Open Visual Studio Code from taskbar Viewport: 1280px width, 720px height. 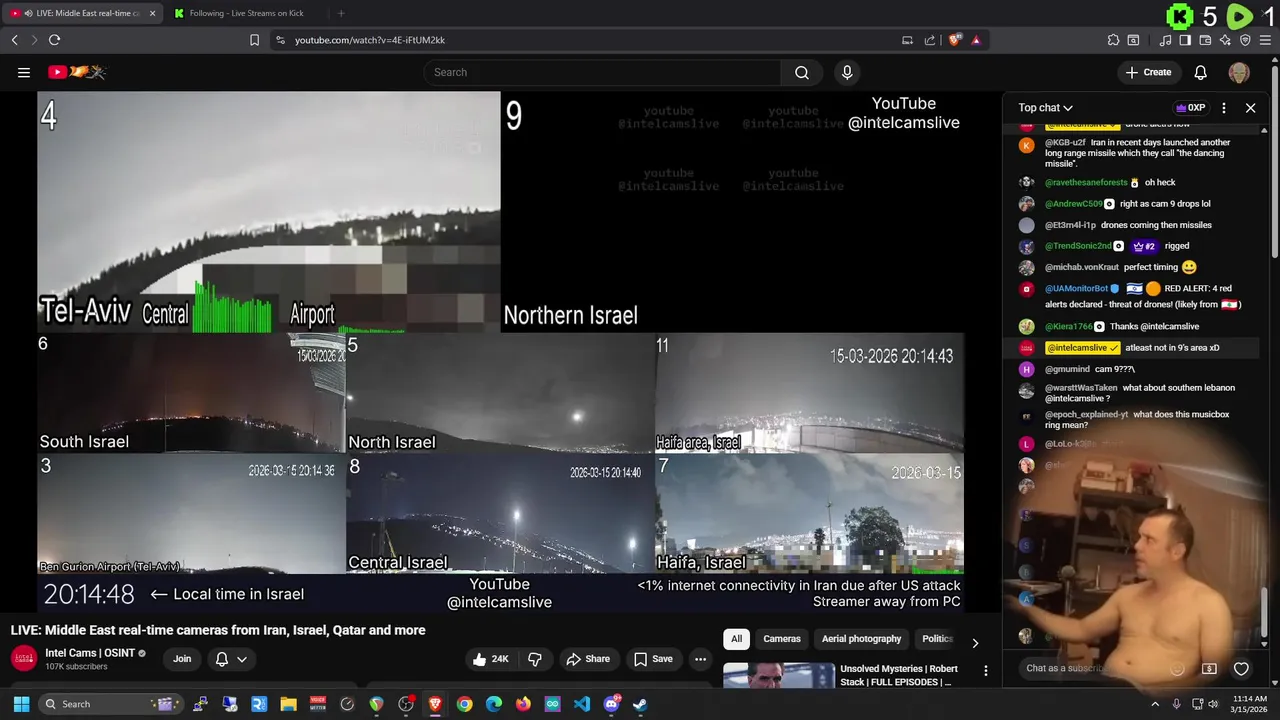pyautogui.click(x=582, y=704)
